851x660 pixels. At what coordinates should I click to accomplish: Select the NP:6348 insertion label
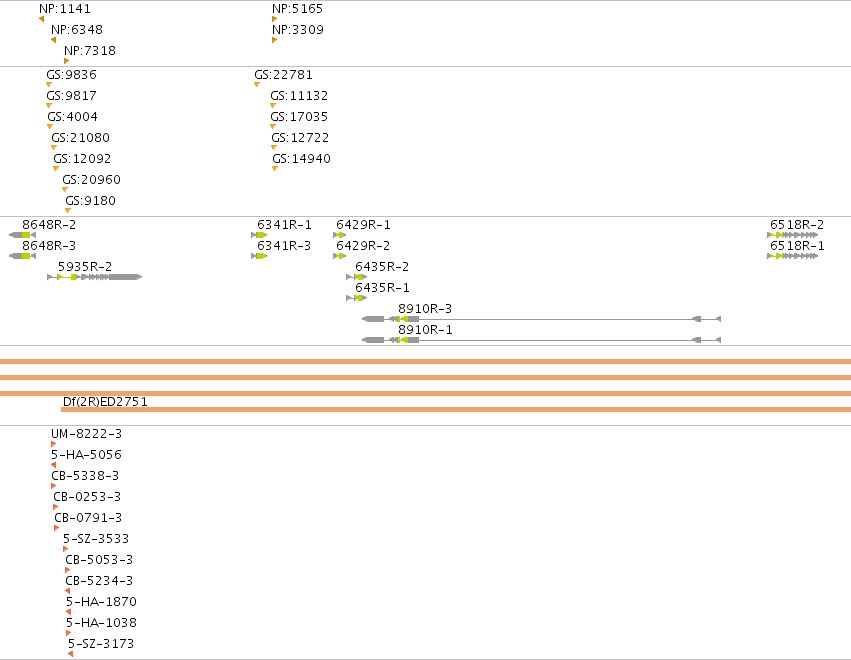[77, 29]
